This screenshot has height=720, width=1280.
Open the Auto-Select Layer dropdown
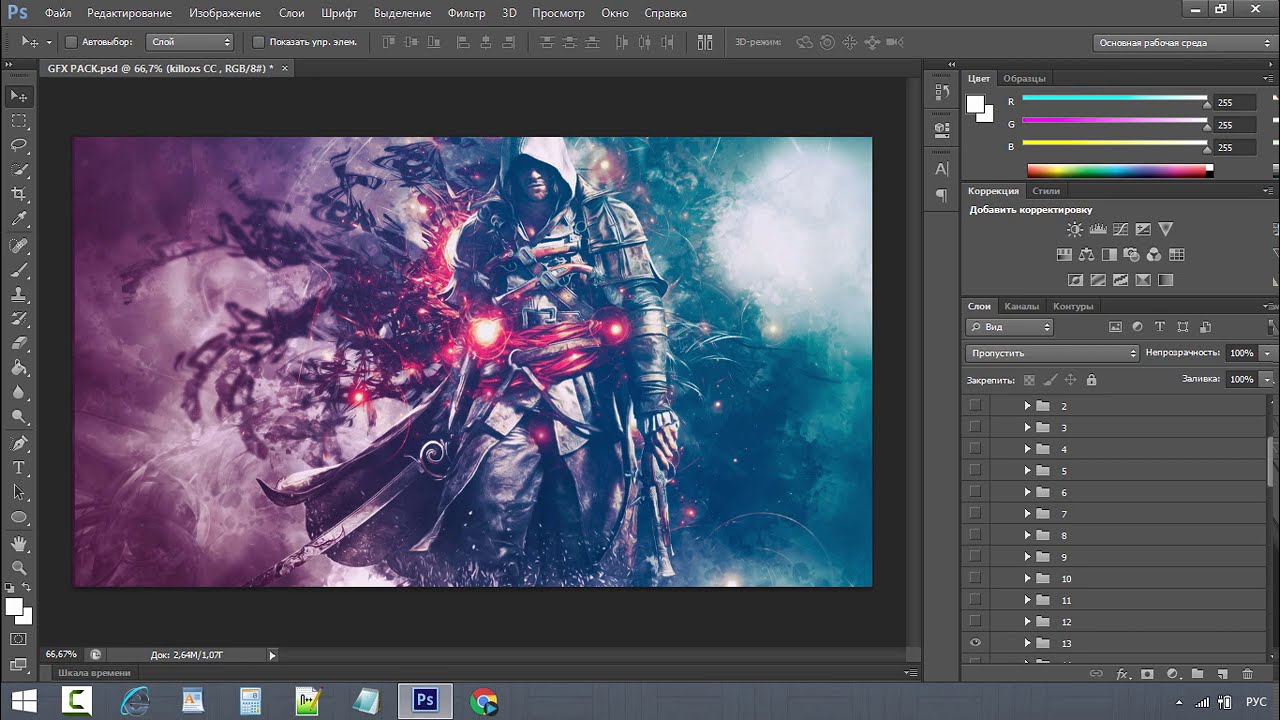point(190,42)
